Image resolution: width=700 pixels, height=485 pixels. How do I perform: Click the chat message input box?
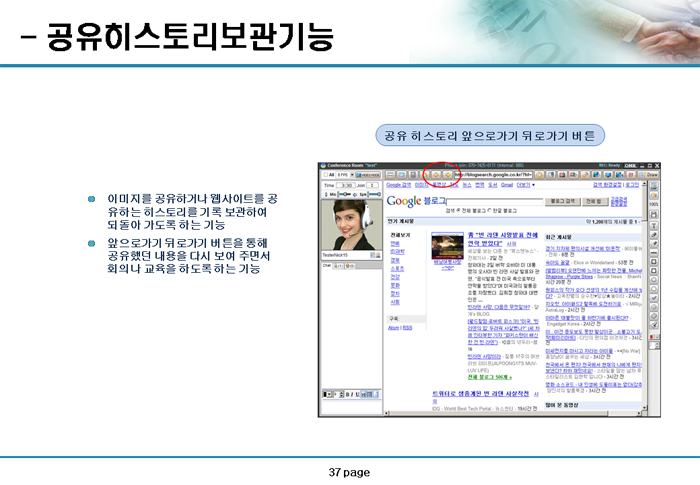tap(351, 406)
